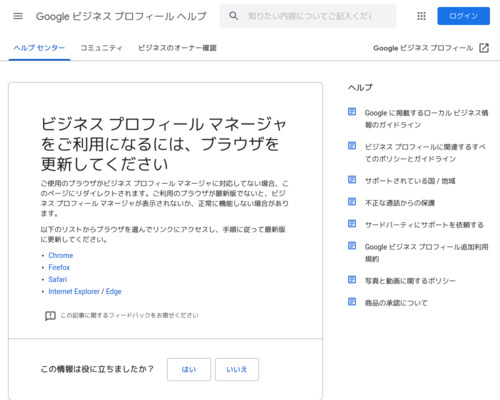Click article icon beside ポリシーとガイドライン
Screen dimensions: 500x400
(352, 146)
